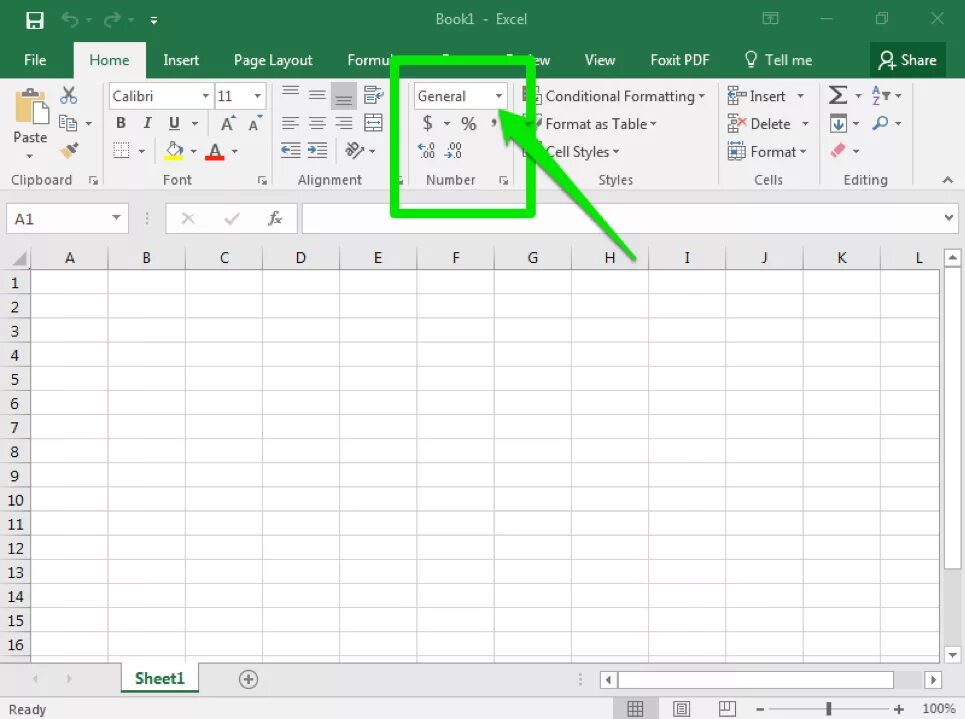
Task: Wrap text in the selected cell
Action: (x=373, y=95)
